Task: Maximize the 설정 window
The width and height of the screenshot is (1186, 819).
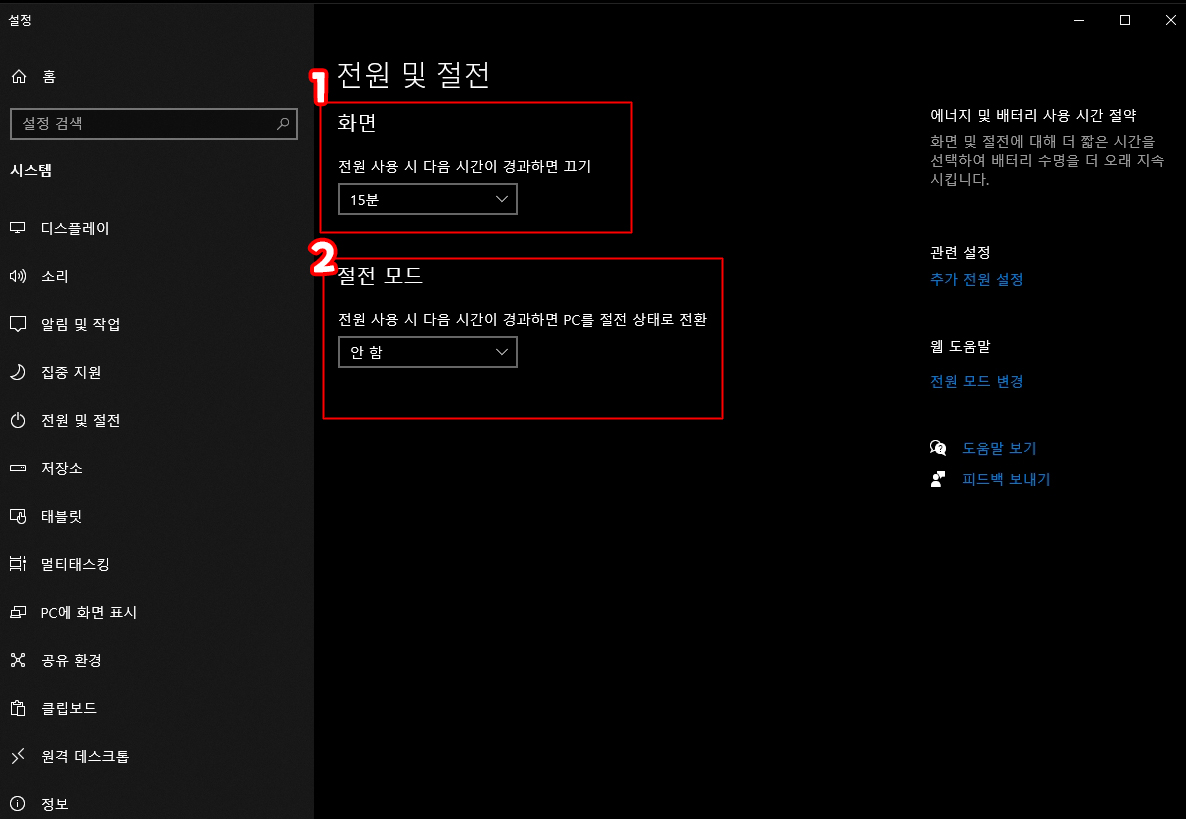Action: coord(1125,20)
